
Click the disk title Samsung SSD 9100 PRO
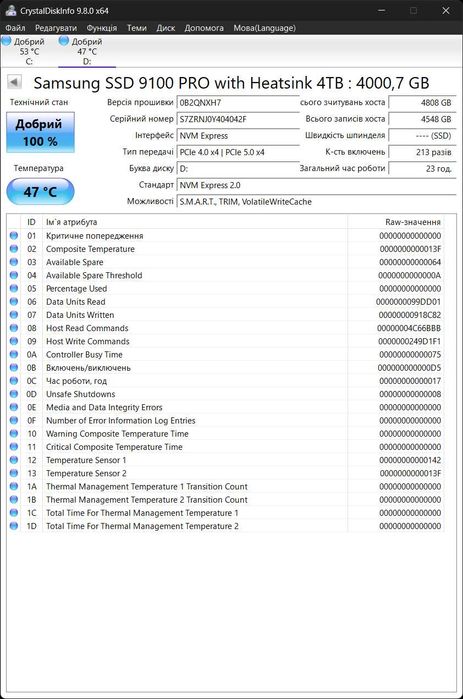231,83
